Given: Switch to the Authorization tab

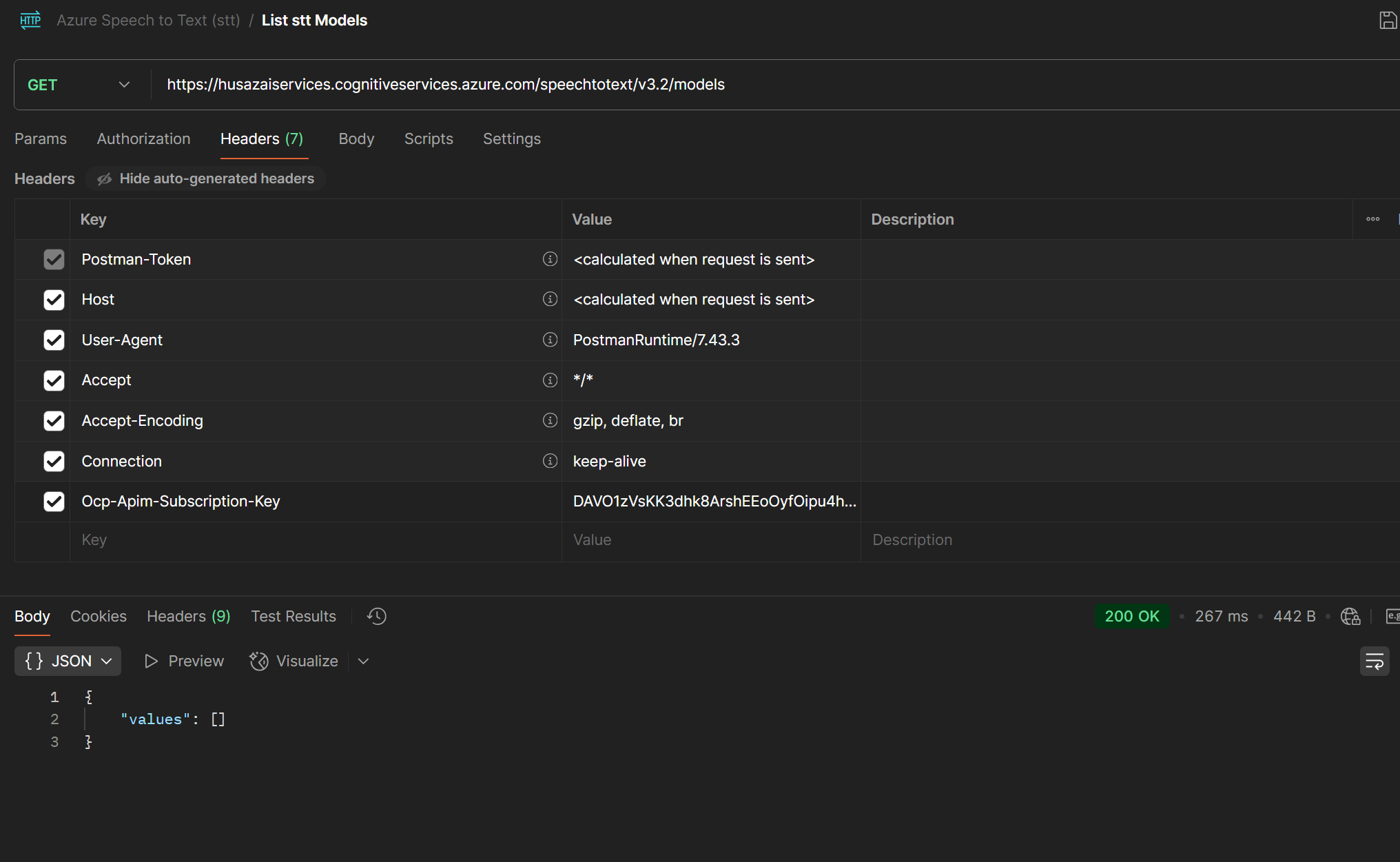Looking at the screenshot, I should click(x=143, y=139).
